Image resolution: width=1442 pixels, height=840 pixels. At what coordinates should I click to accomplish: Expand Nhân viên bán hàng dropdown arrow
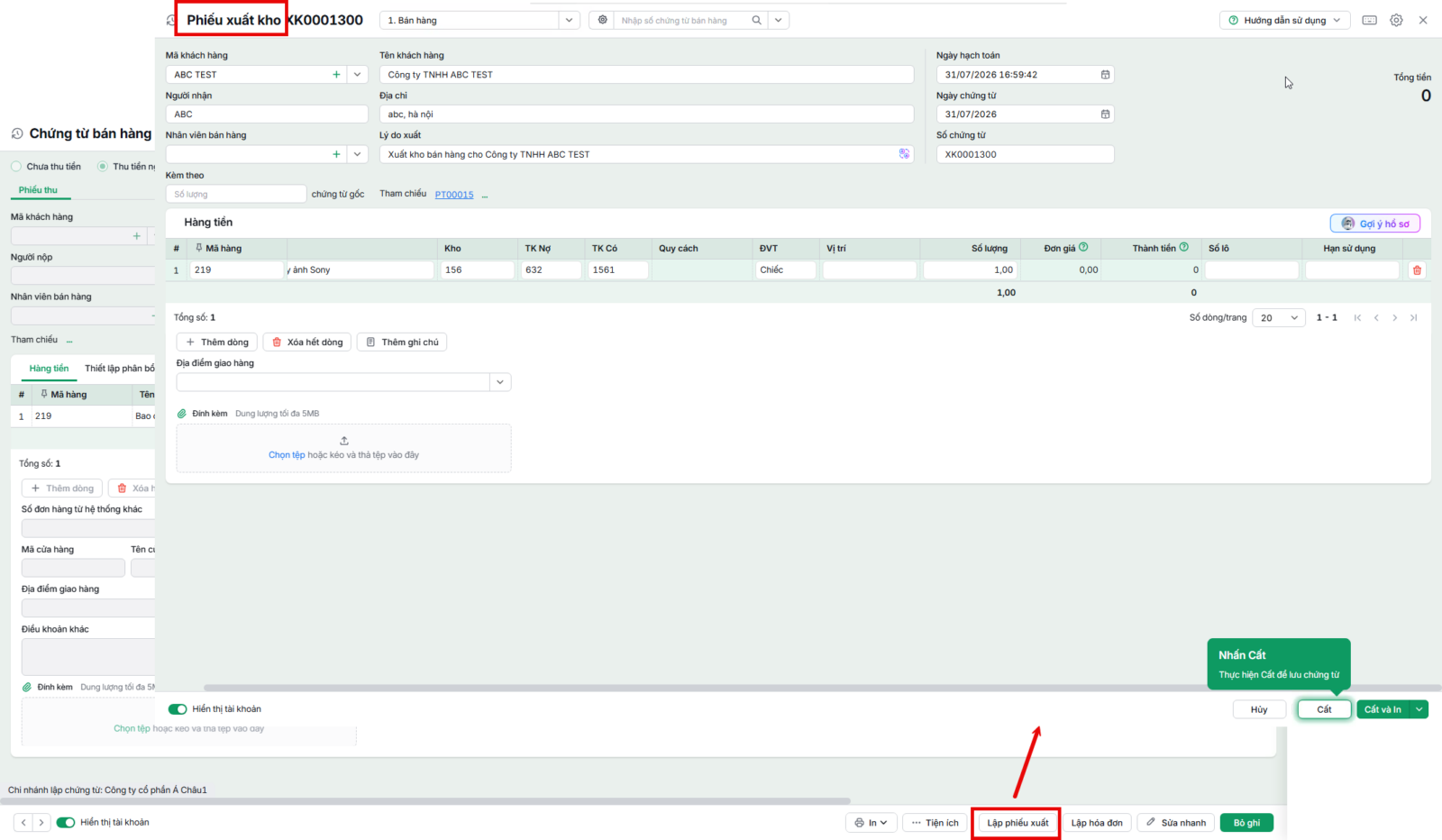pyautogui.click(x=358, y=154)
